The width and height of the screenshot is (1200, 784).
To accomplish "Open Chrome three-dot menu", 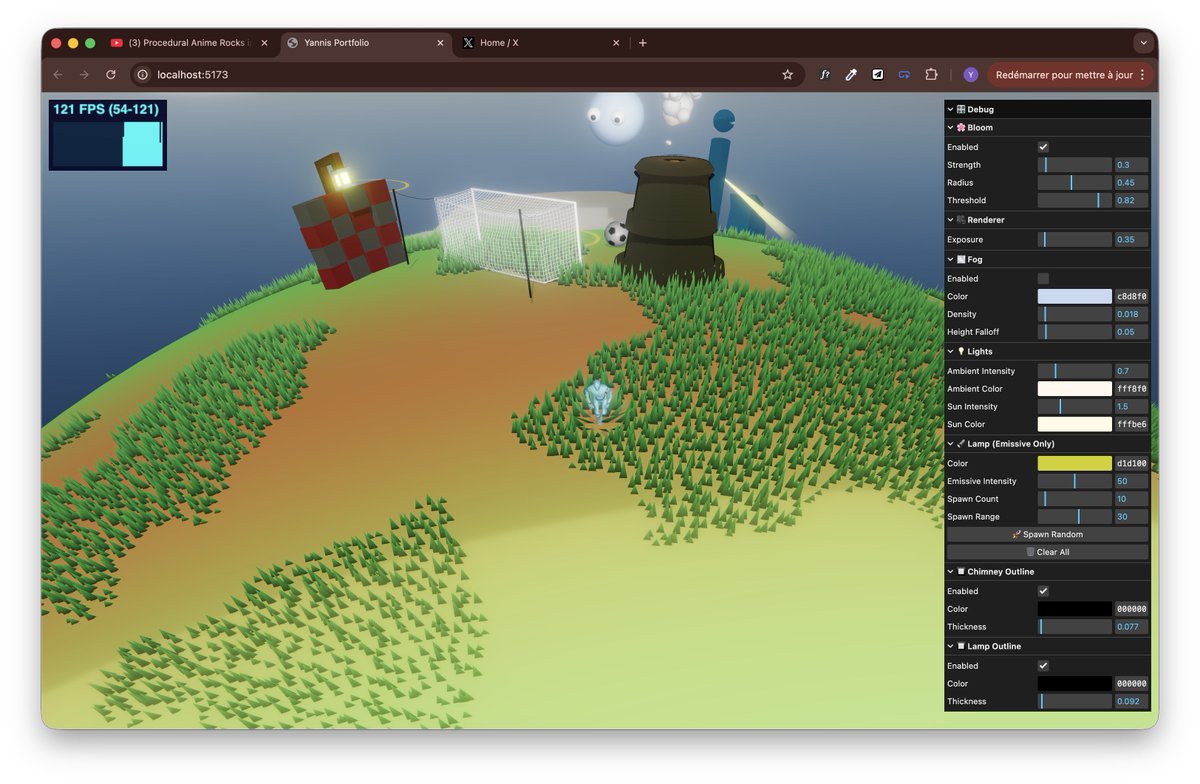I will (x=1142, y=75).
